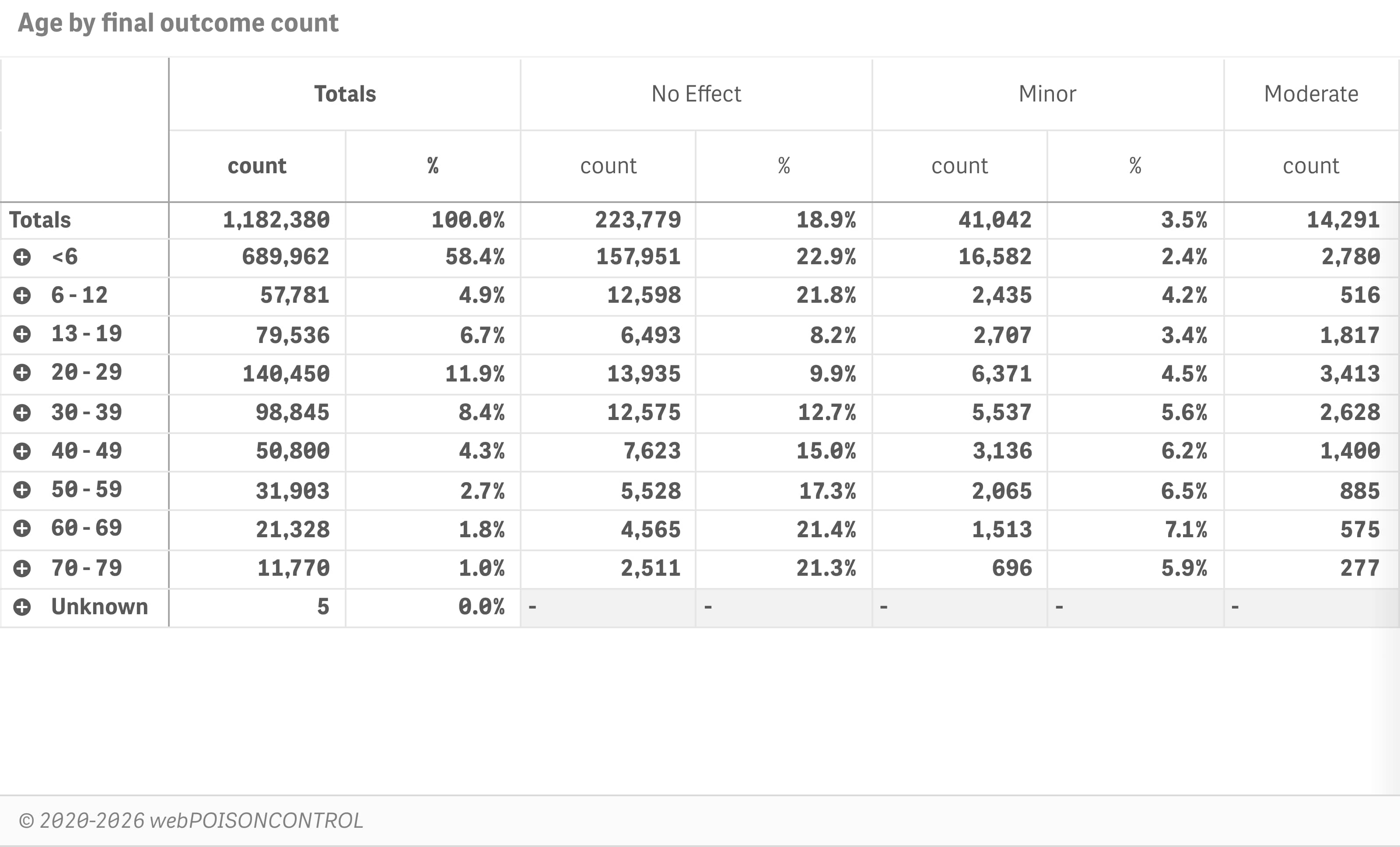Click % subheader under No Effect

pyautogui.click(x=784, y=166)
